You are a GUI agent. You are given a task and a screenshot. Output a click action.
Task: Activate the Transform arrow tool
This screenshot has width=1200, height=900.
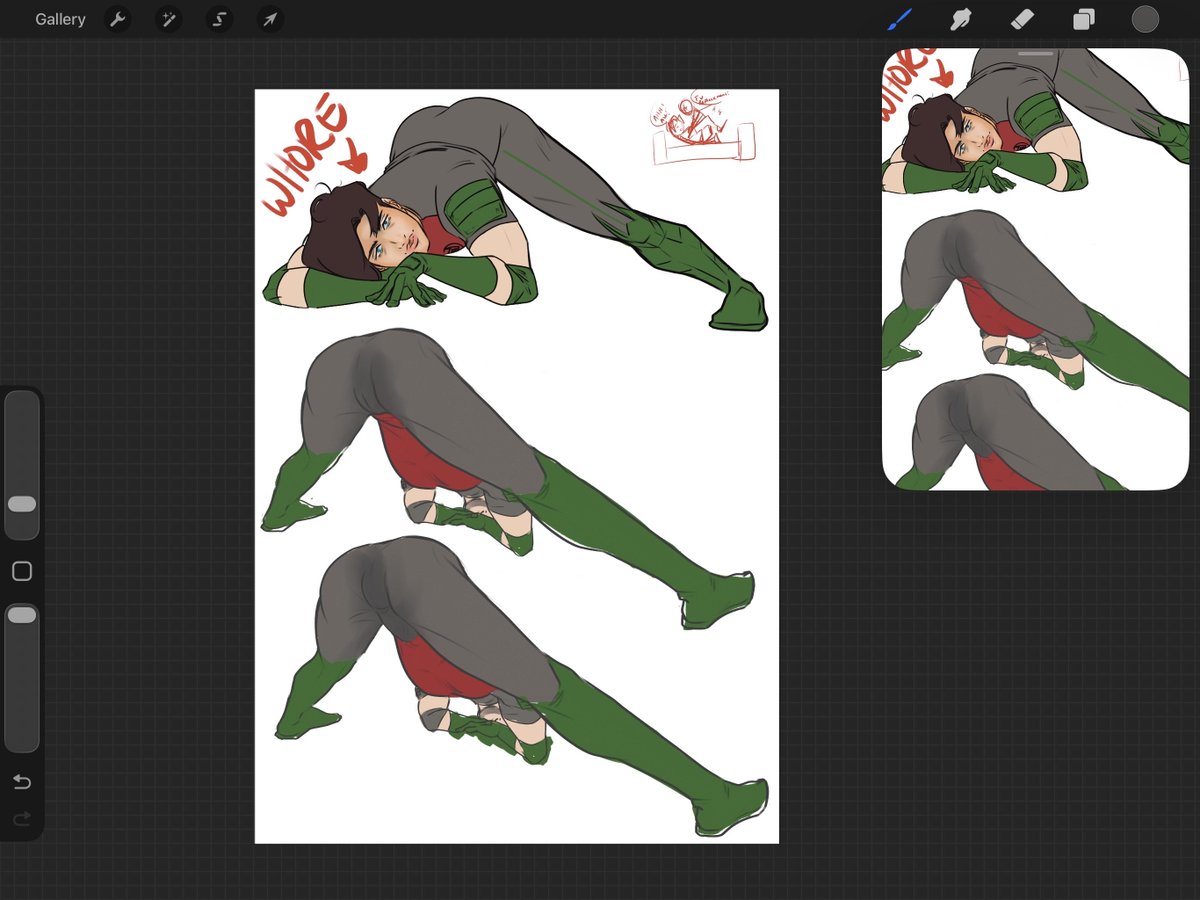(270, 19)
